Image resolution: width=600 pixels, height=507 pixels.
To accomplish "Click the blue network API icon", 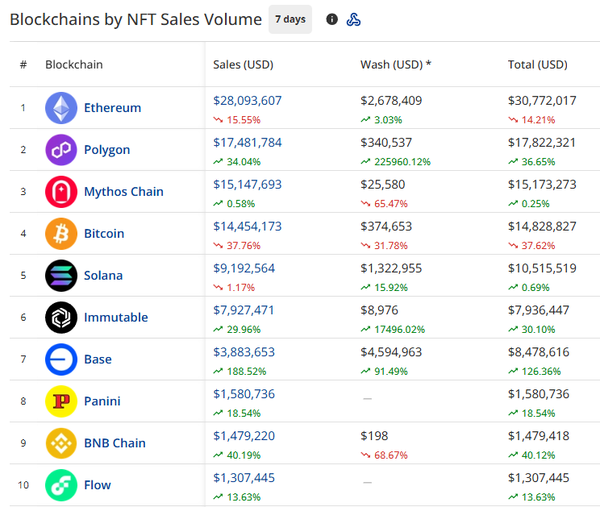I will coord(354,19).
